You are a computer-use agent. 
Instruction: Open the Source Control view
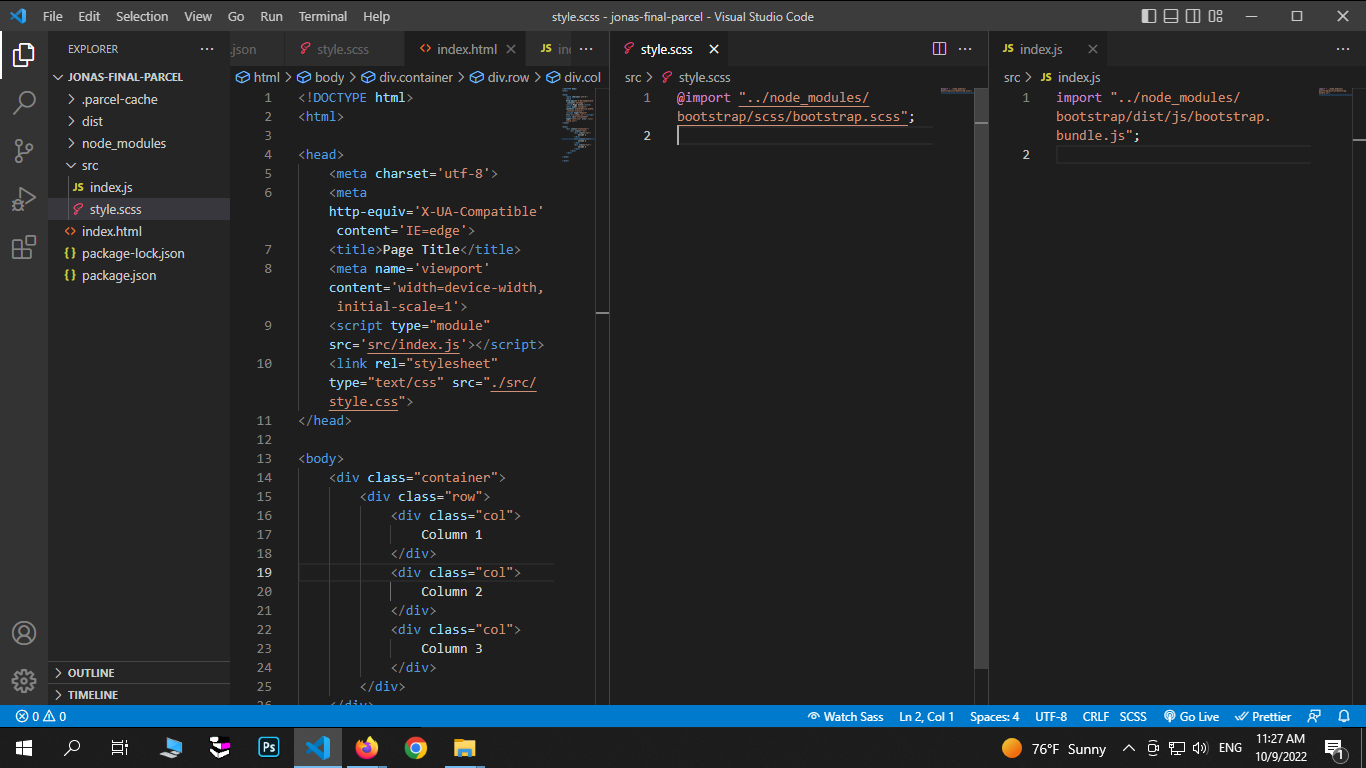pyautogui.click(x=24, y=151)
